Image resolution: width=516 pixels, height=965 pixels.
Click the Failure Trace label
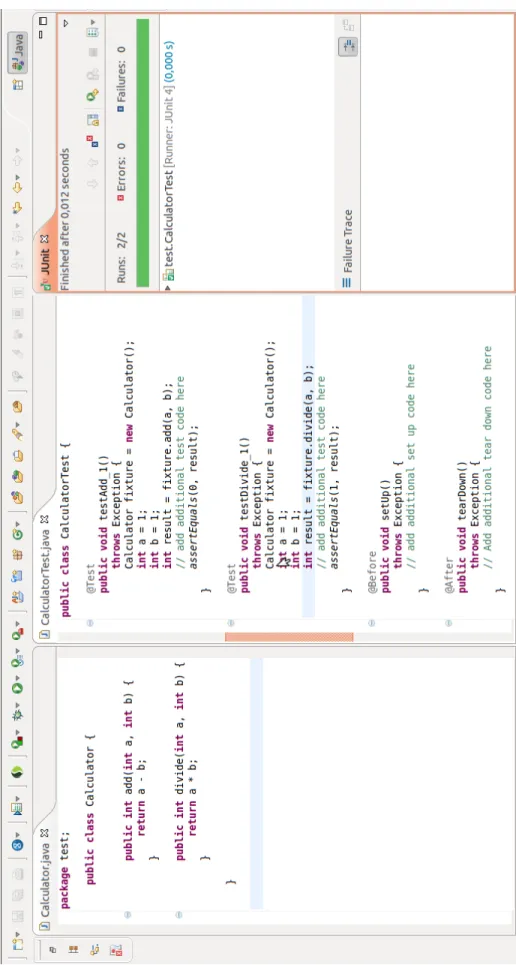click(x=349, y=241)
